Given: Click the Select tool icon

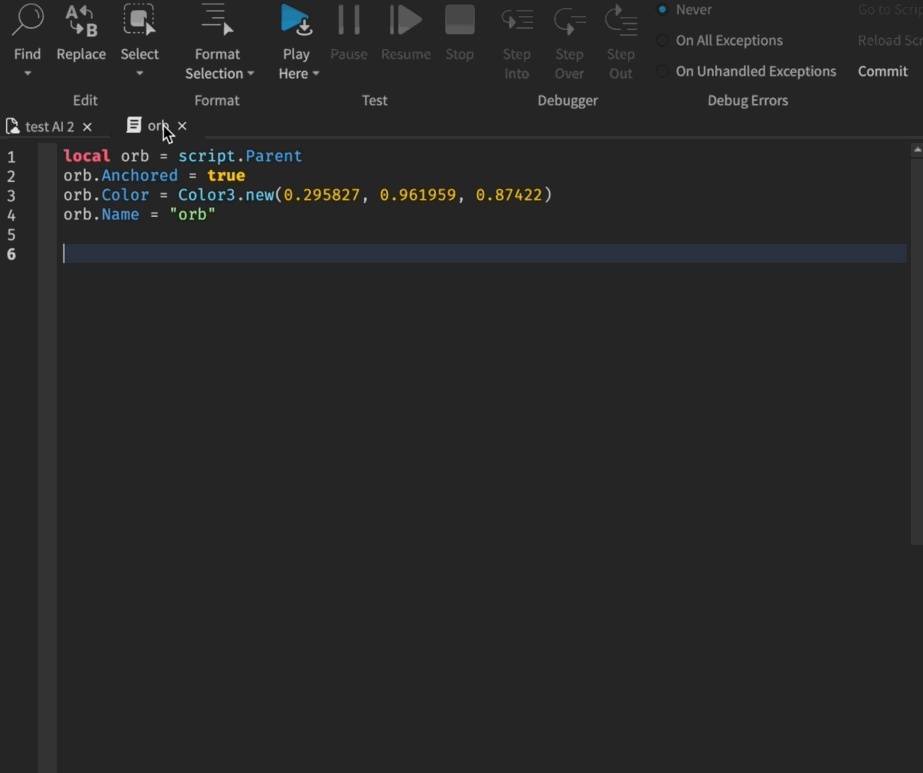Looking at the screenshot, I should pyautogui.click(x=139, y=21).
